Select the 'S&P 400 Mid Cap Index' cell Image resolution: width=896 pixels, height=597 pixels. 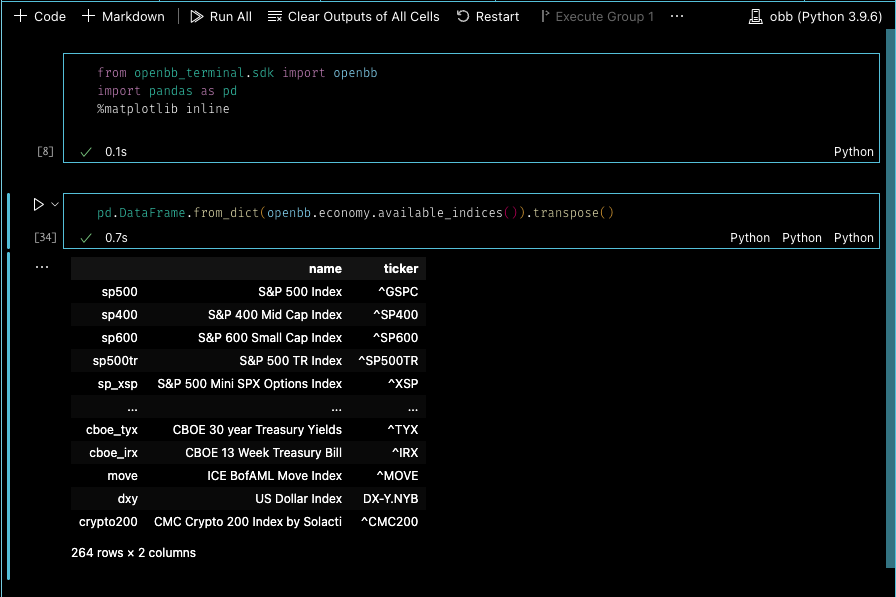(x=275, y=315)
